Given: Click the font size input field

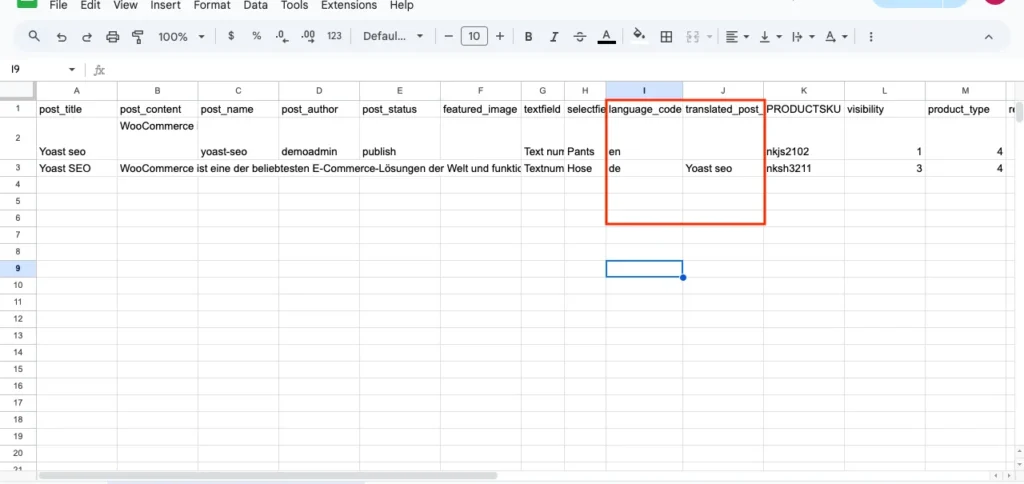Looking at the screenshot, I should tap(474, 37).
